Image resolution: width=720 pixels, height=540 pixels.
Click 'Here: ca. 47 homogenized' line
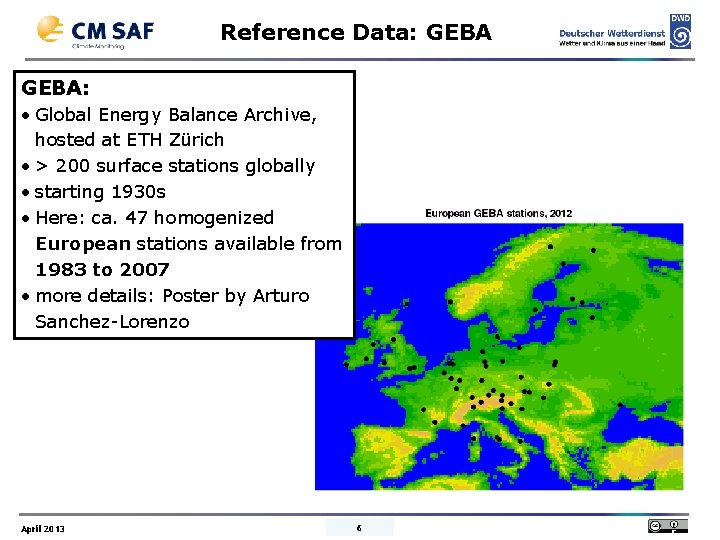155,218
